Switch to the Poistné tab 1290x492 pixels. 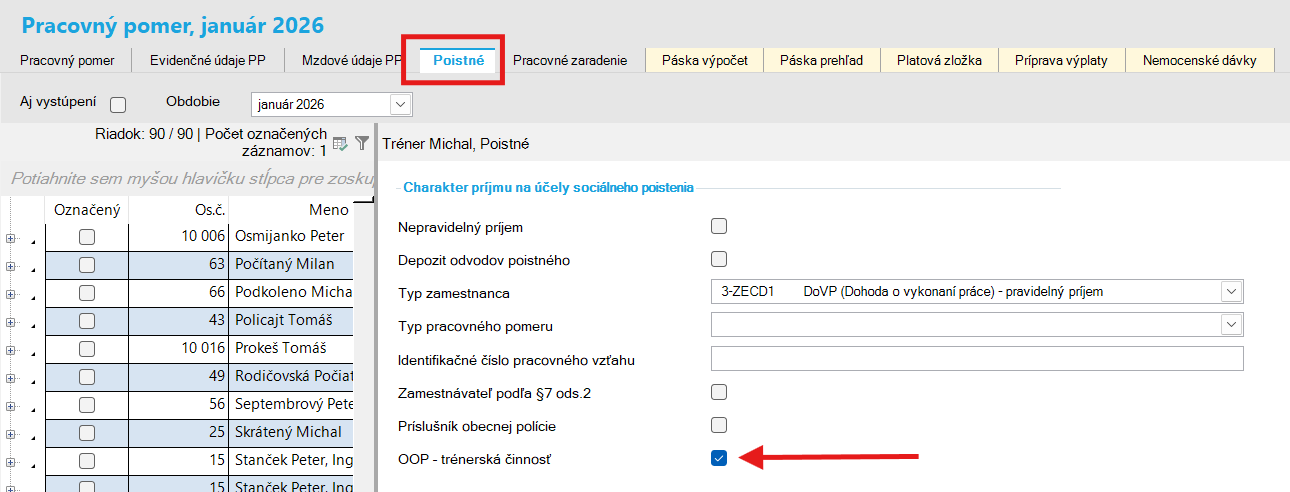pyautogui.click(x=458, y=61)
